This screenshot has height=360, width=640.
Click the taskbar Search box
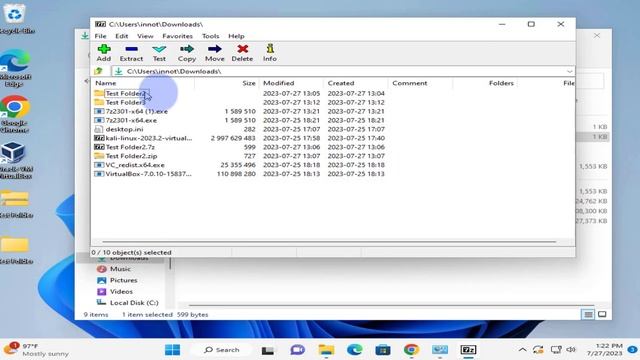[x=222, y=350]
